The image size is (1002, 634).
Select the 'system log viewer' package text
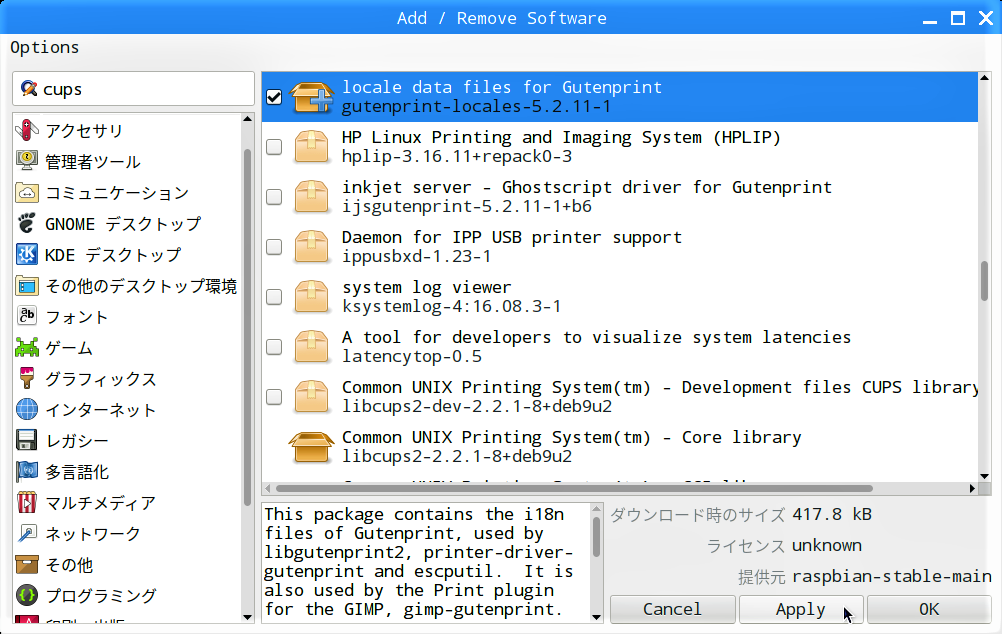427,287
